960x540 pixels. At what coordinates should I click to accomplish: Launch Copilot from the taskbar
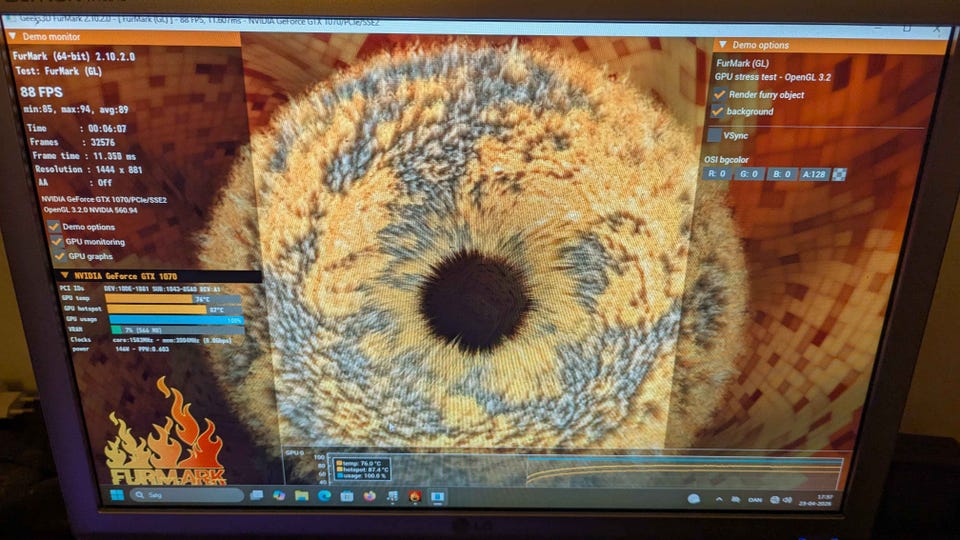pyautogui.click(x=279, y=495)
